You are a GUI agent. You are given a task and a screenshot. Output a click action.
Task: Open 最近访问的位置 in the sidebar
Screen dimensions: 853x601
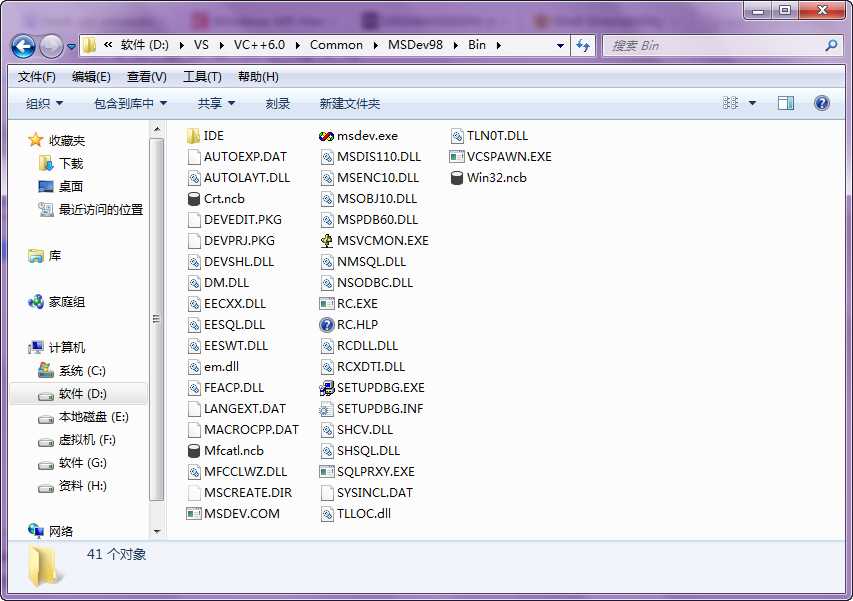point(90,209)
